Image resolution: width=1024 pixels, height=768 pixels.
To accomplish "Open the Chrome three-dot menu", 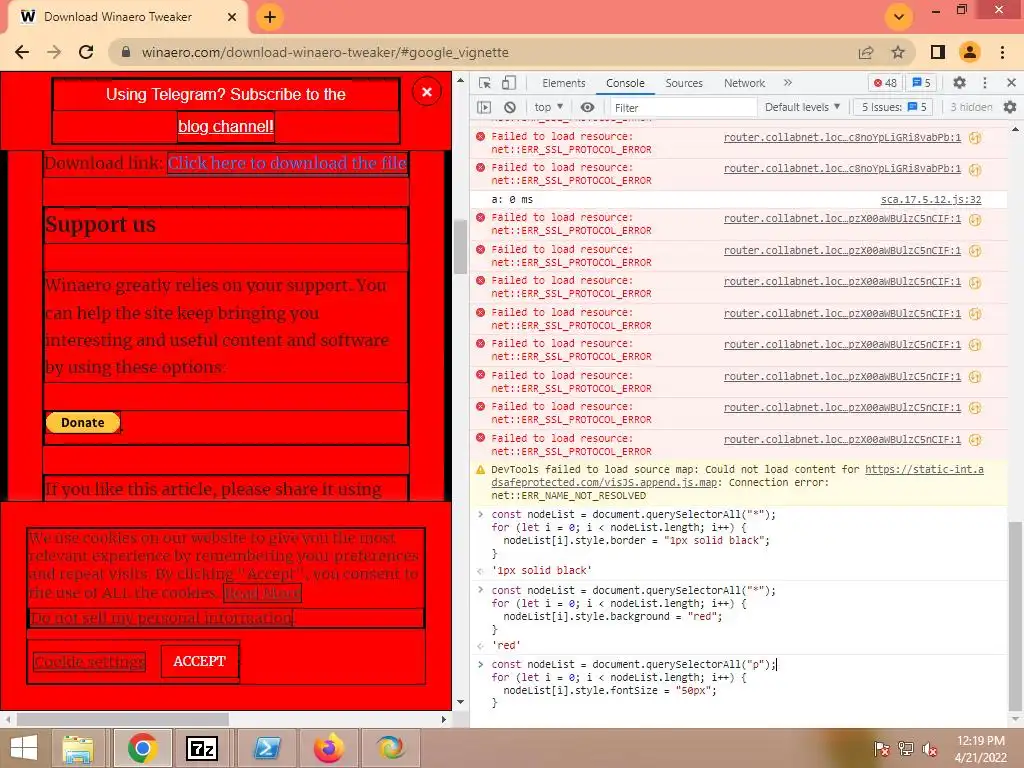I will [x=1002, y=52].
